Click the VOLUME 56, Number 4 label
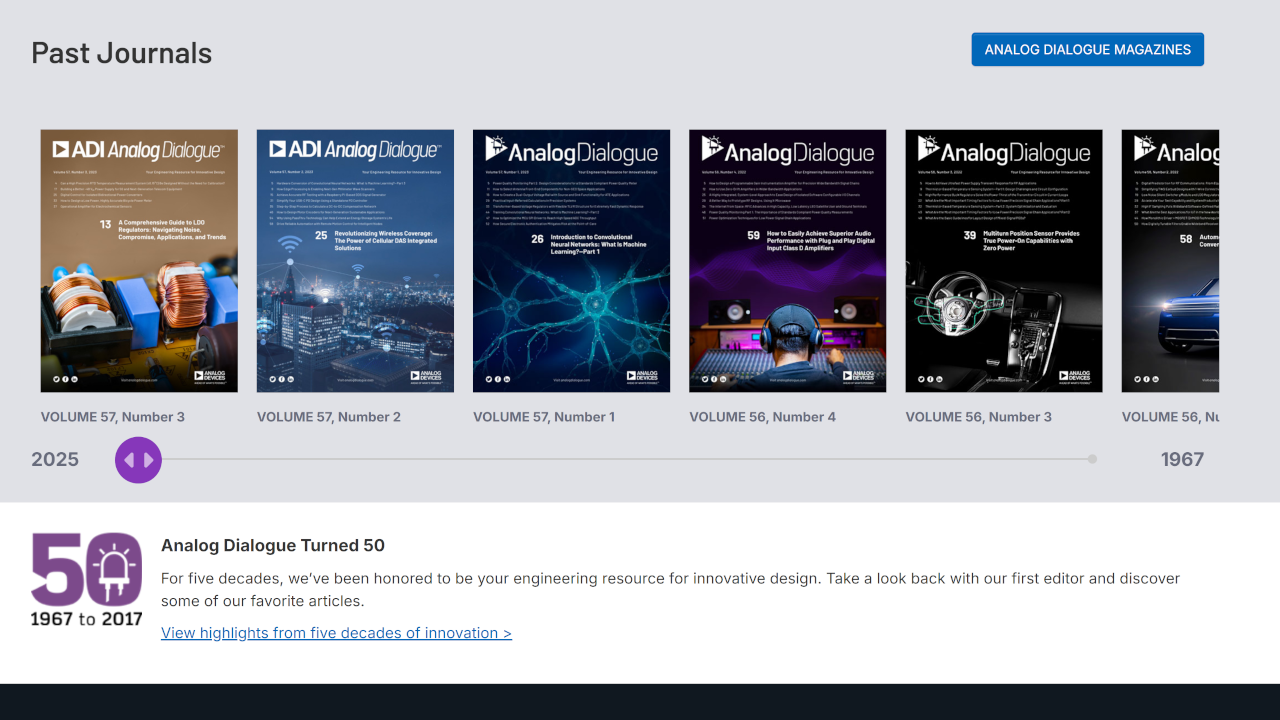This screenshot has width=1280, height=720. pyautogui.click(x=762, y=417)
